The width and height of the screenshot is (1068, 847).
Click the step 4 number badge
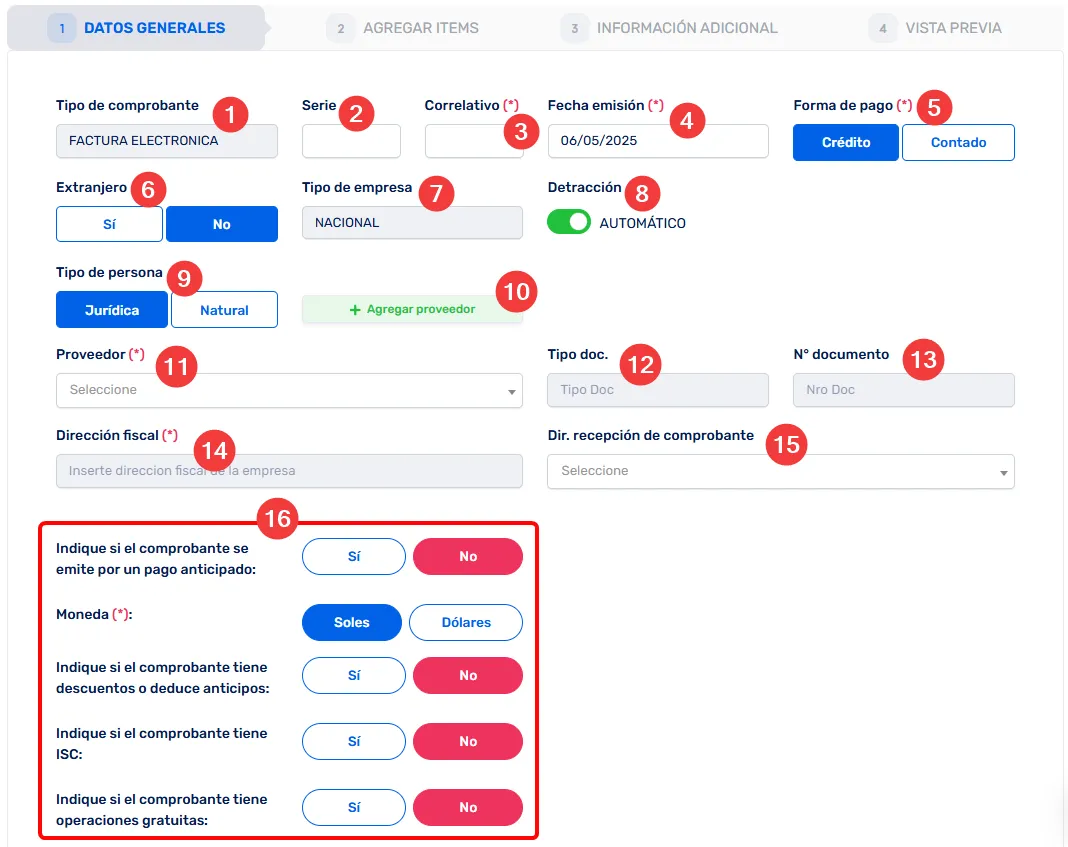(x=883, y=28)
